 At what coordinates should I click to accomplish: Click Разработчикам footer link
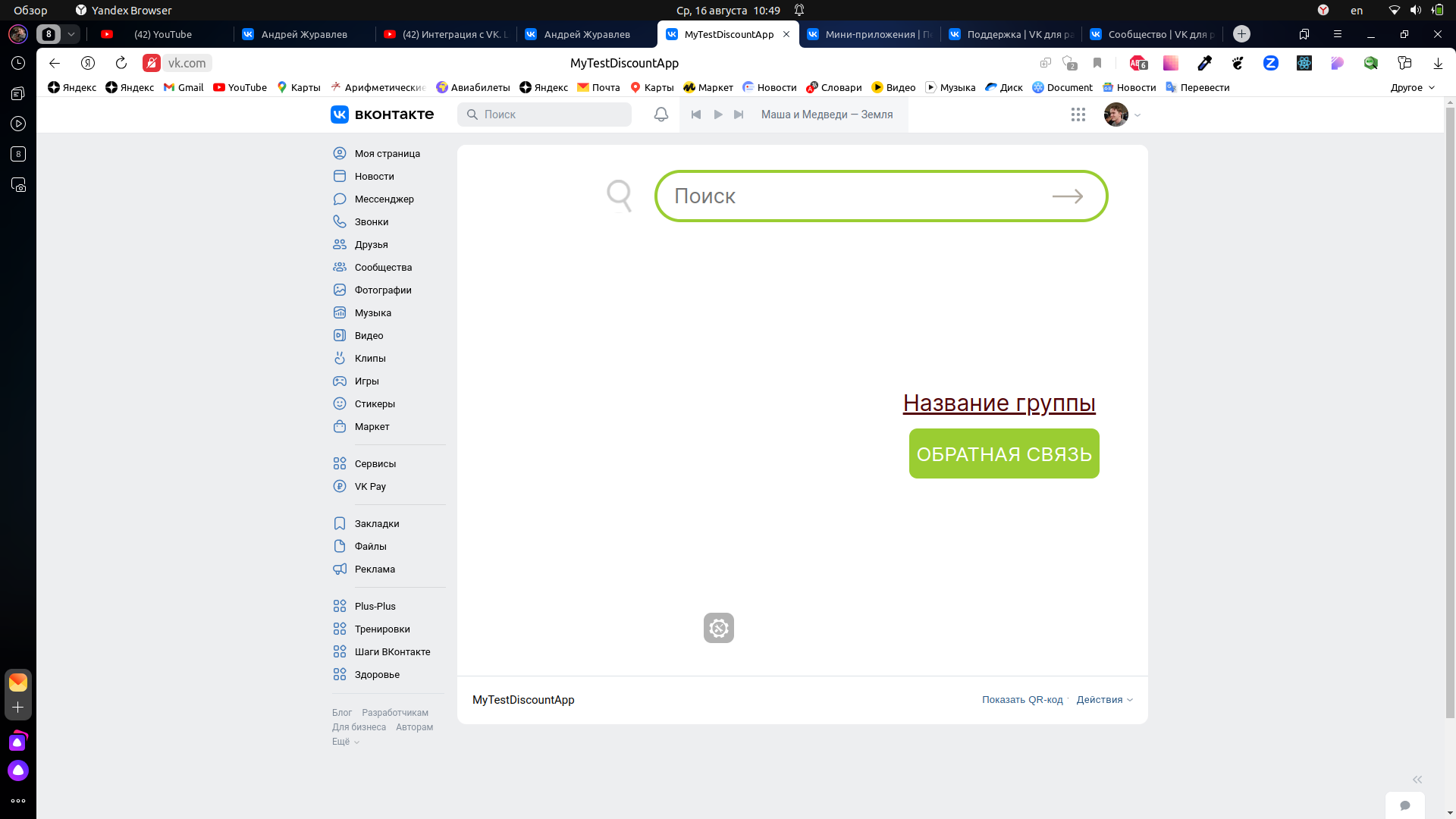tap(395, 712)
